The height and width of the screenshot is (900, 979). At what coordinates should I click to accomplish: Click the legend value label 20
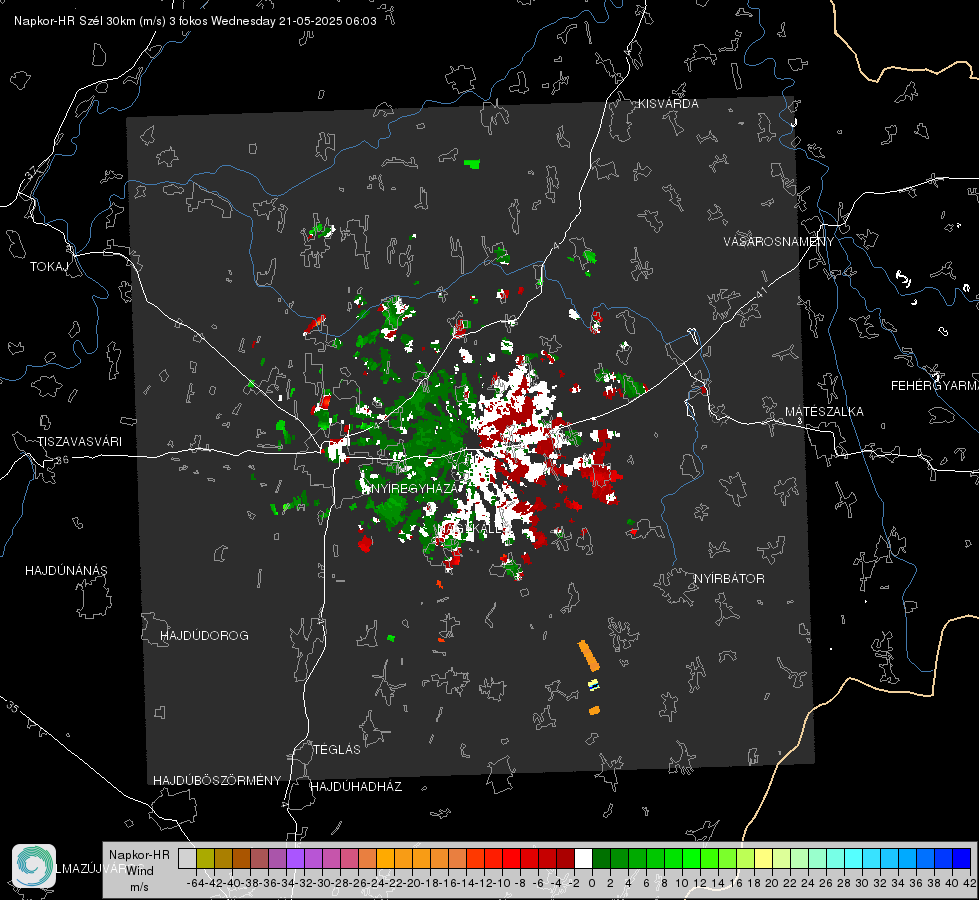772,883
